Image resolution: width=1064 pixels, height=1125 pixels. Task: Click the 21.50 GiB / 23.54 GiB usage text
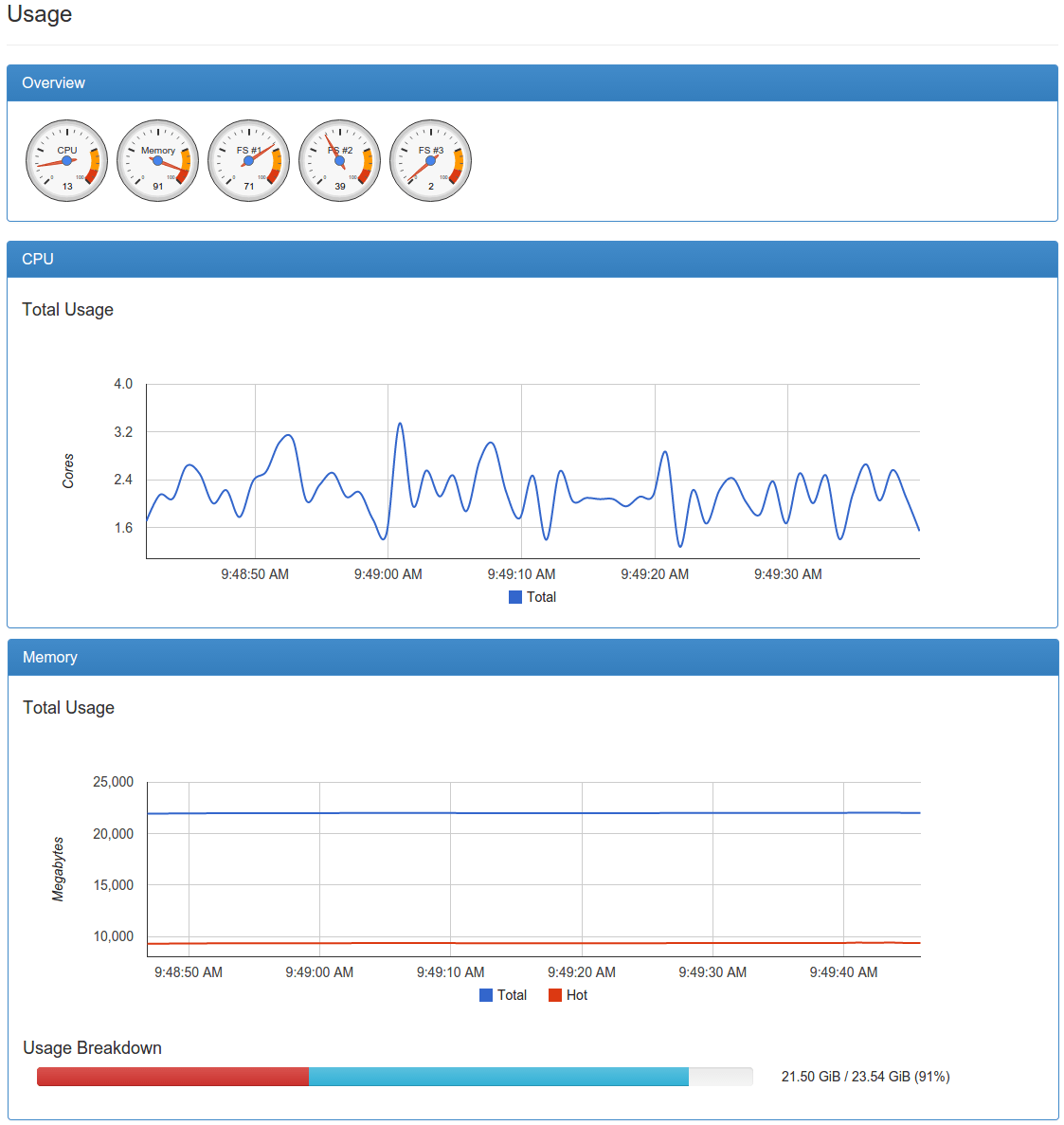[x=865, y=1077]
